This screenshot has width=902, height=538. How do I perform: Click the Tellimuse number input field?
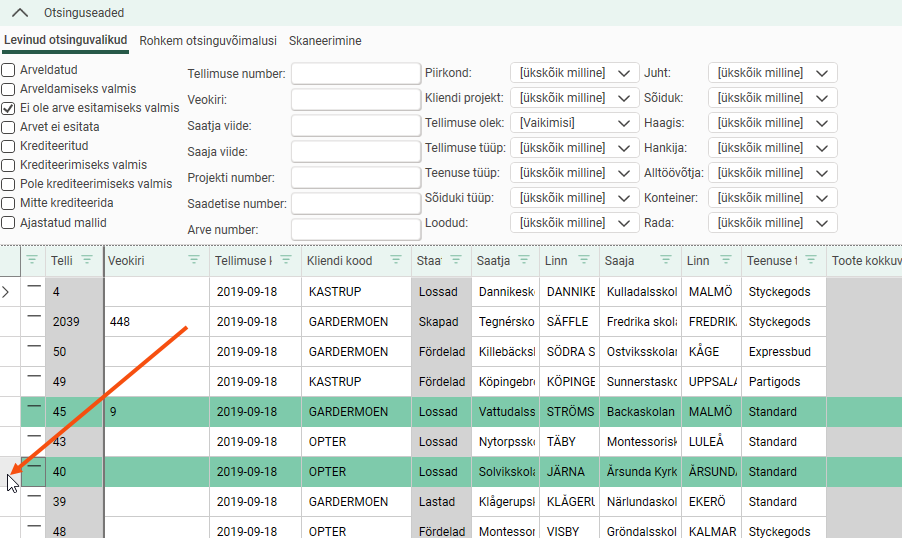click(355, 74)
